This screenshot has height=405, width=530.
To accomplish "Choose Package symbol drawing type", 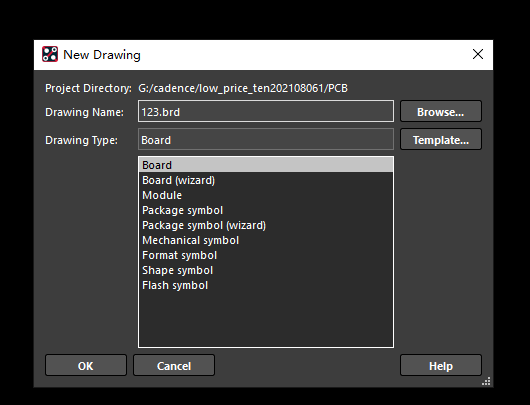I will click(266, 210).
